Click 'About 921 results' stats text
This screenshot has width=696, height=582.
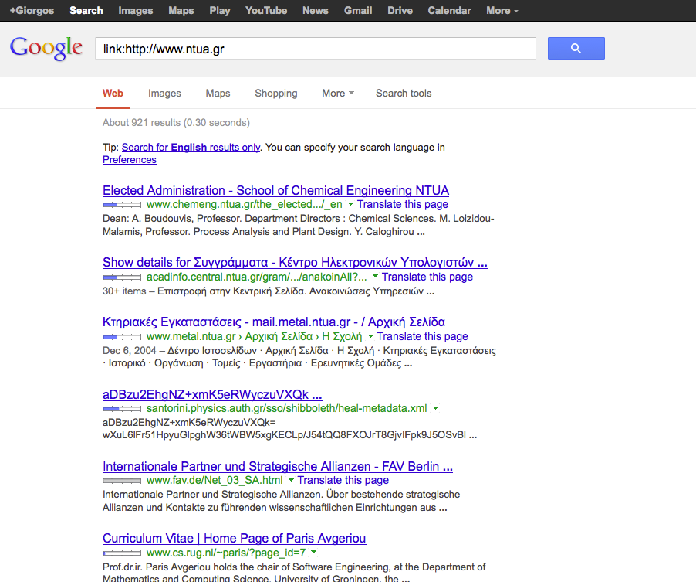[176, 123]
